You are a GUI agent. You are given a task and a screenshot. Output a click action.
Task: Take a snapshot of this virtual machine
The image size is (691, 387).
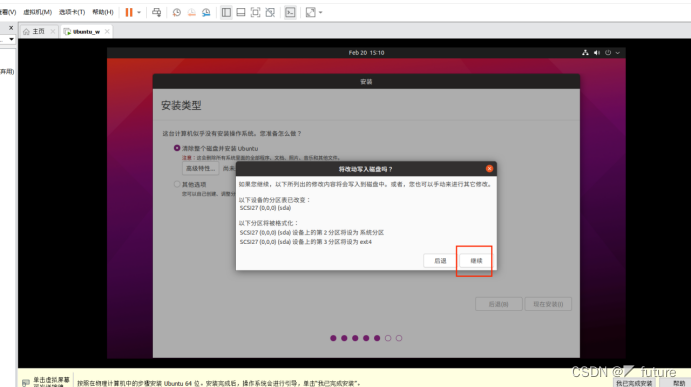point(177,12)
